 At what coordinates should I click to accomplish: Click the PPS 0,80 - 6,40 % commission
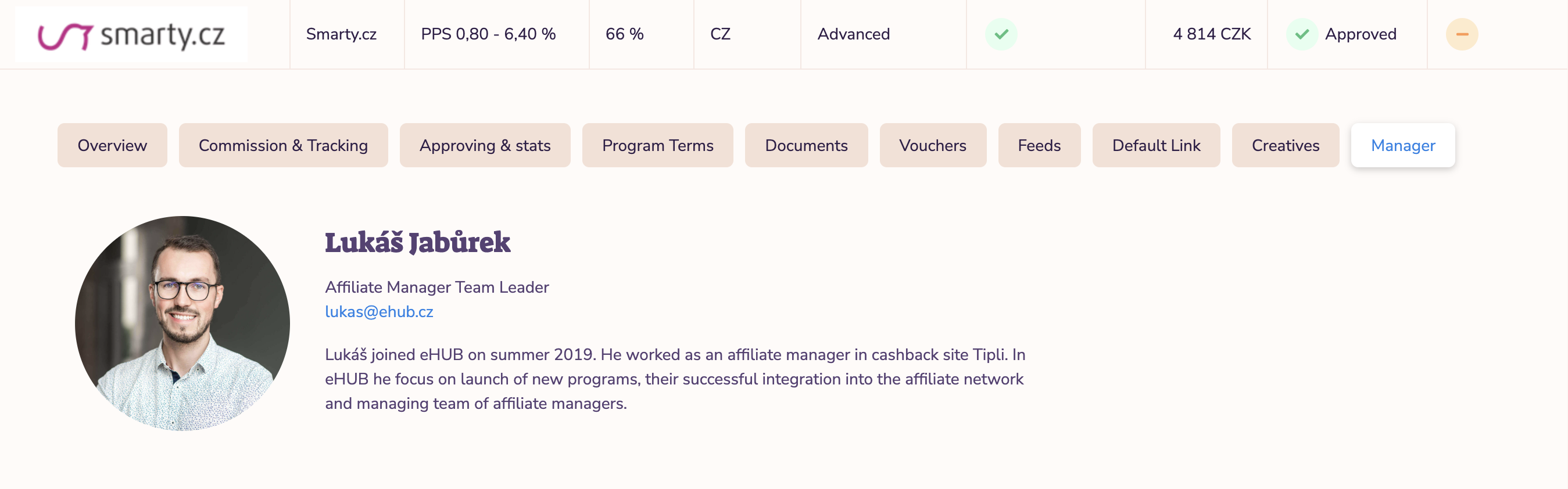[x=488, y=35]
